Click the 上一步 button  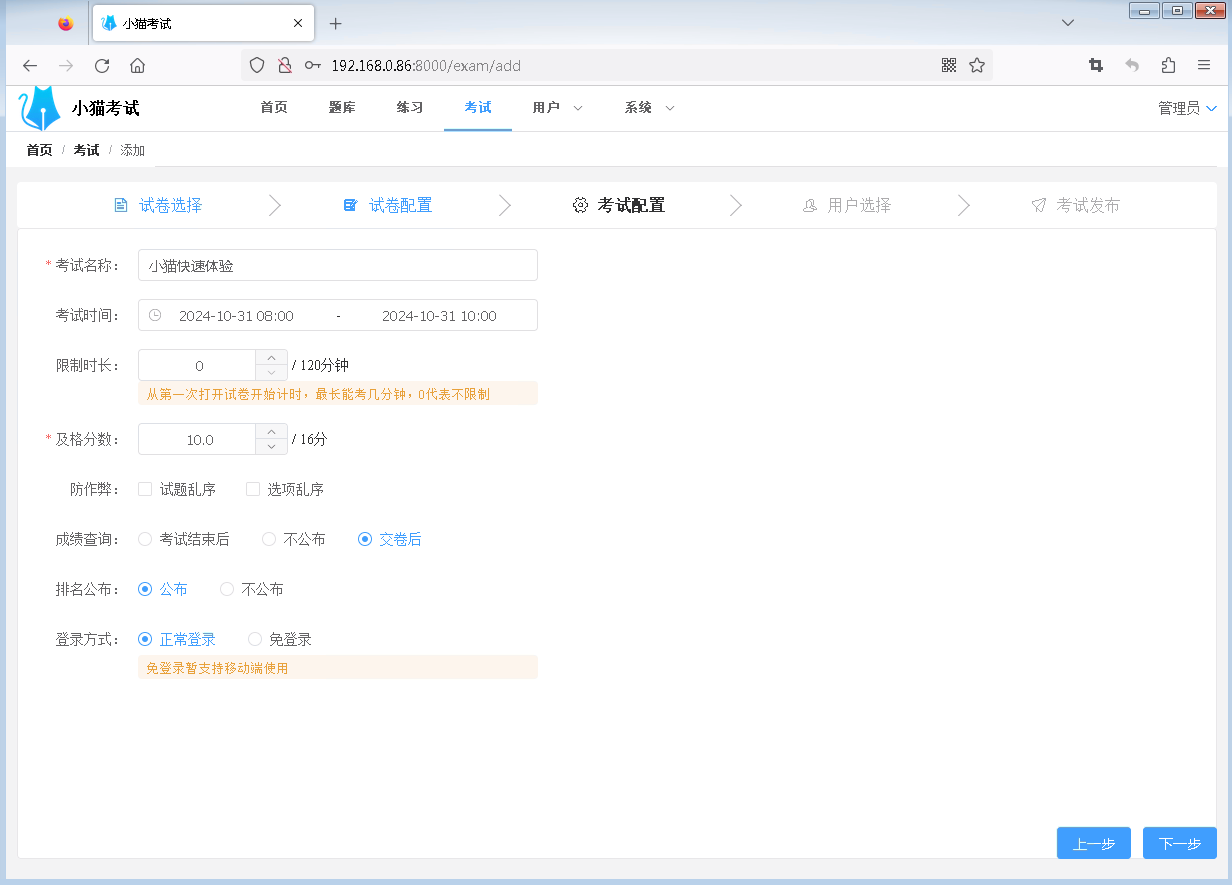click(1093, 843)
